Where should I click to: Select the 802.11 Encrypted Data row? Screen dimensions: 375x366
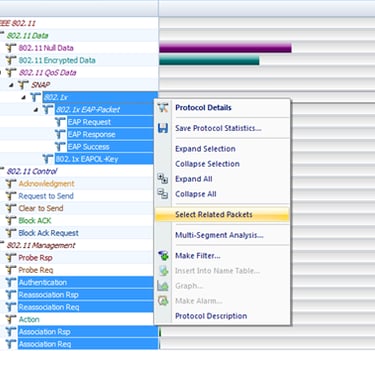[57, 60]
